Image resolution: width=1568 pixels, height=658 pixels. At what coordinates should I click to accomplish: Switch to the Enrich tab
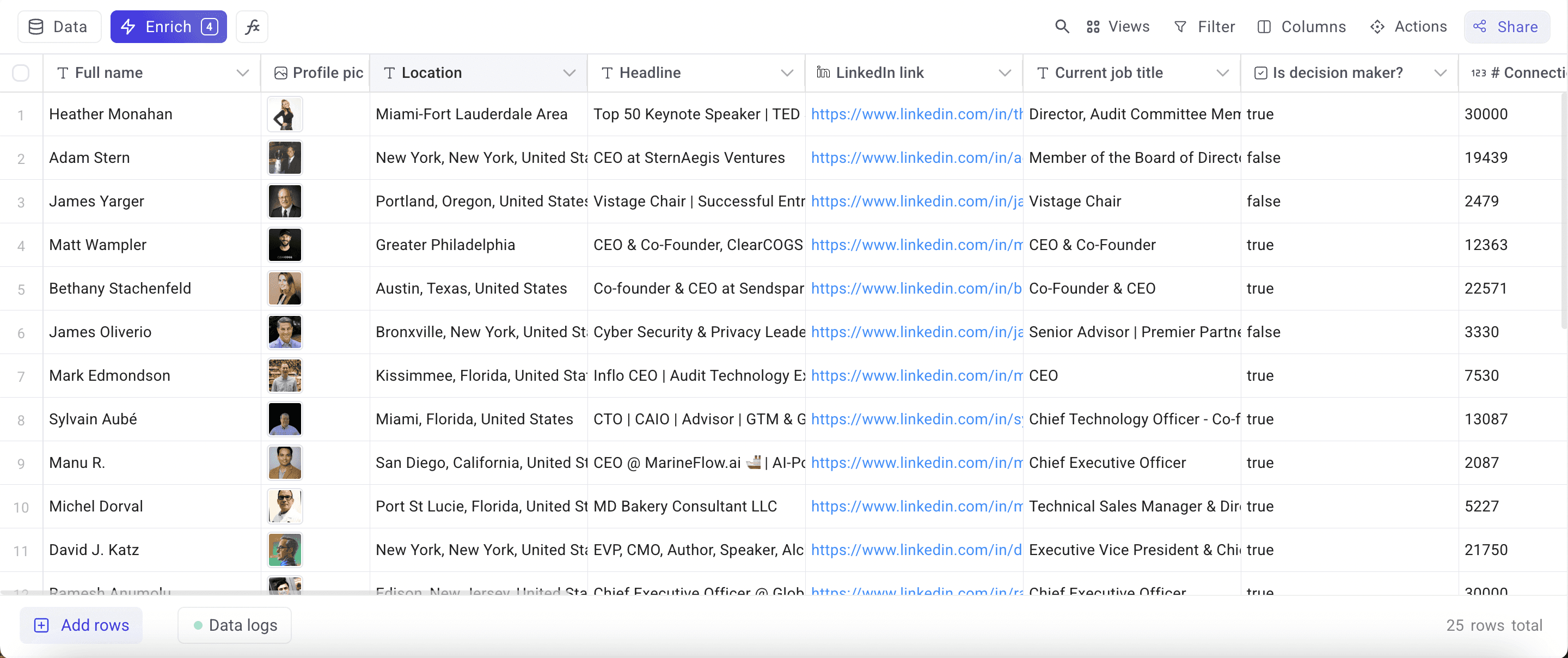[x=169, y=26]
